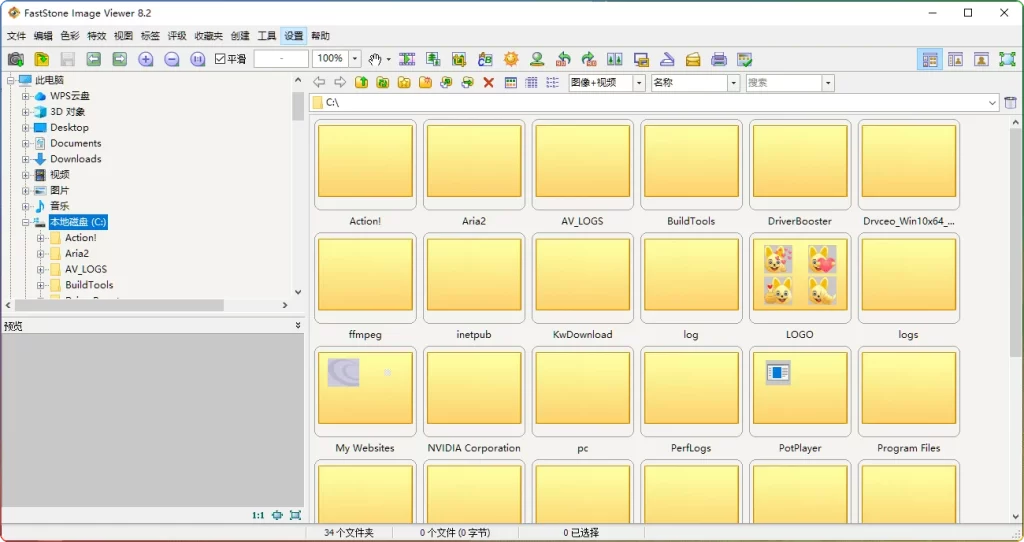Go to next image with right arrow icon
1024x542 pixels.
(120, 59)
